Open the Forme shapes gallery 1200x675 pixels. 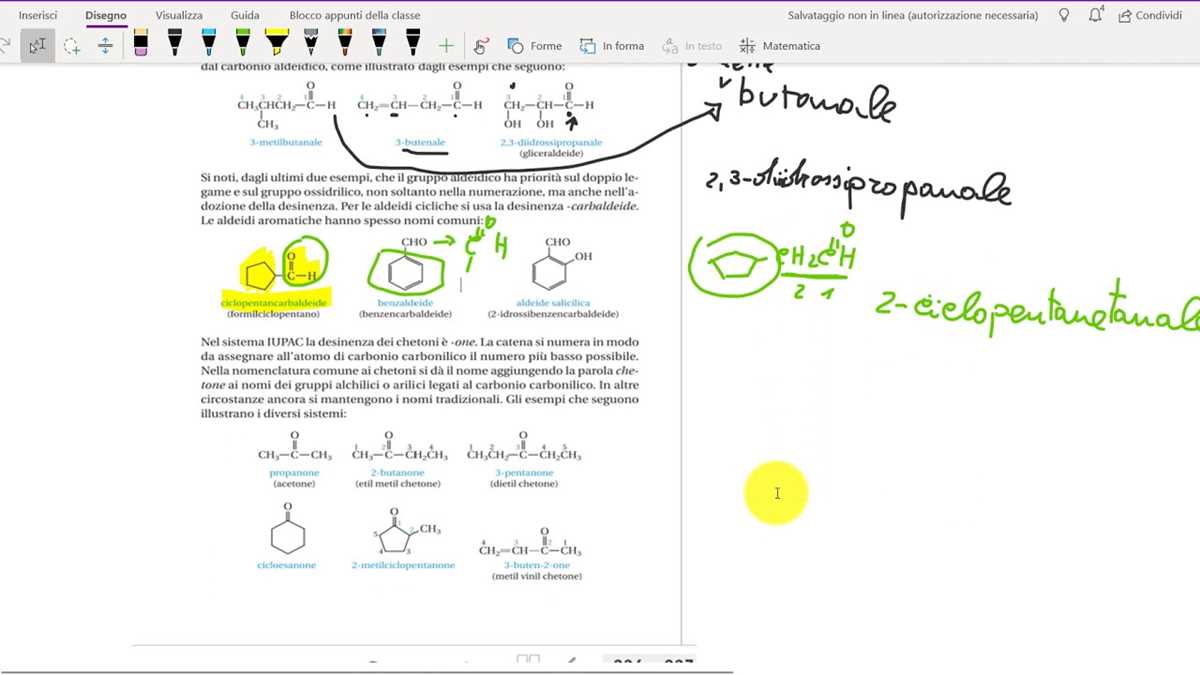pos(534,46)
